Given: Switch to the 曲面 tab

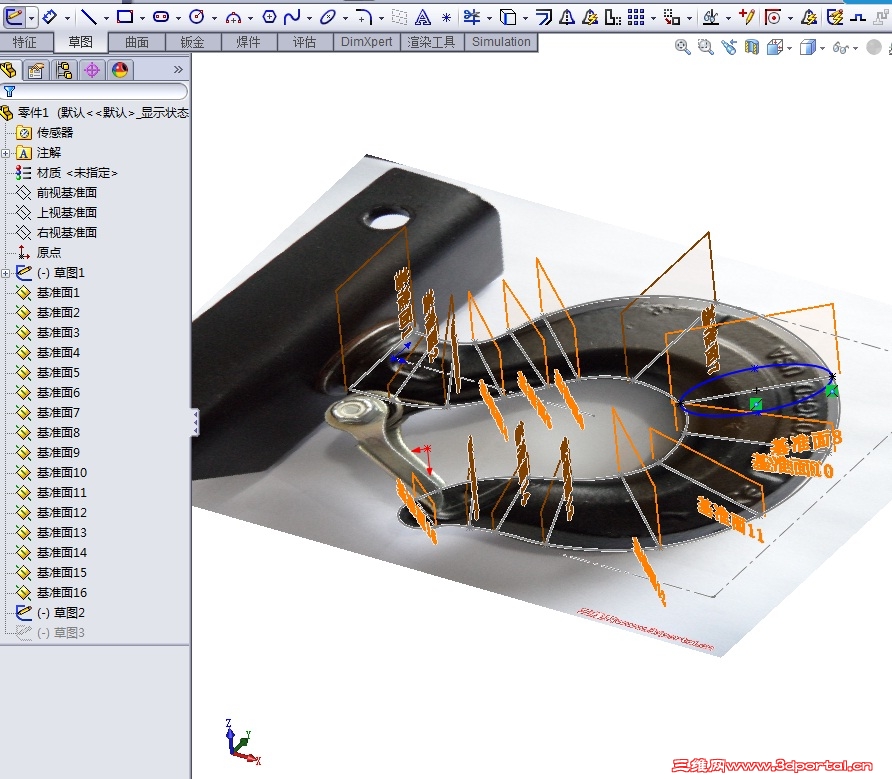Looking at the screenshot, I should point(137,42).
